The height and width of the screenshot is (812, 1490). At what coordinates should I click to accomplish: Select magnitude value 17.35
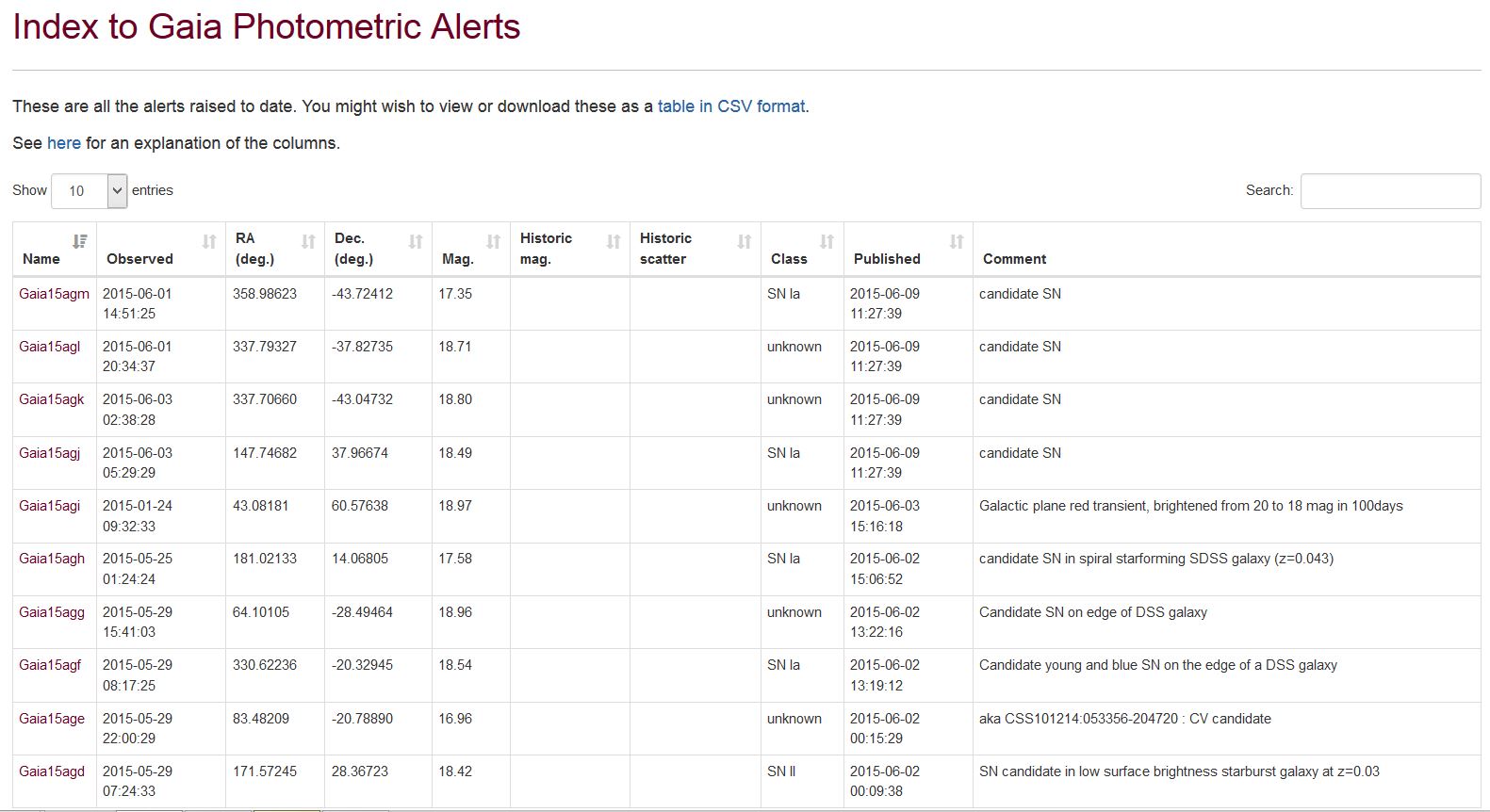click(x=455, y=294)
